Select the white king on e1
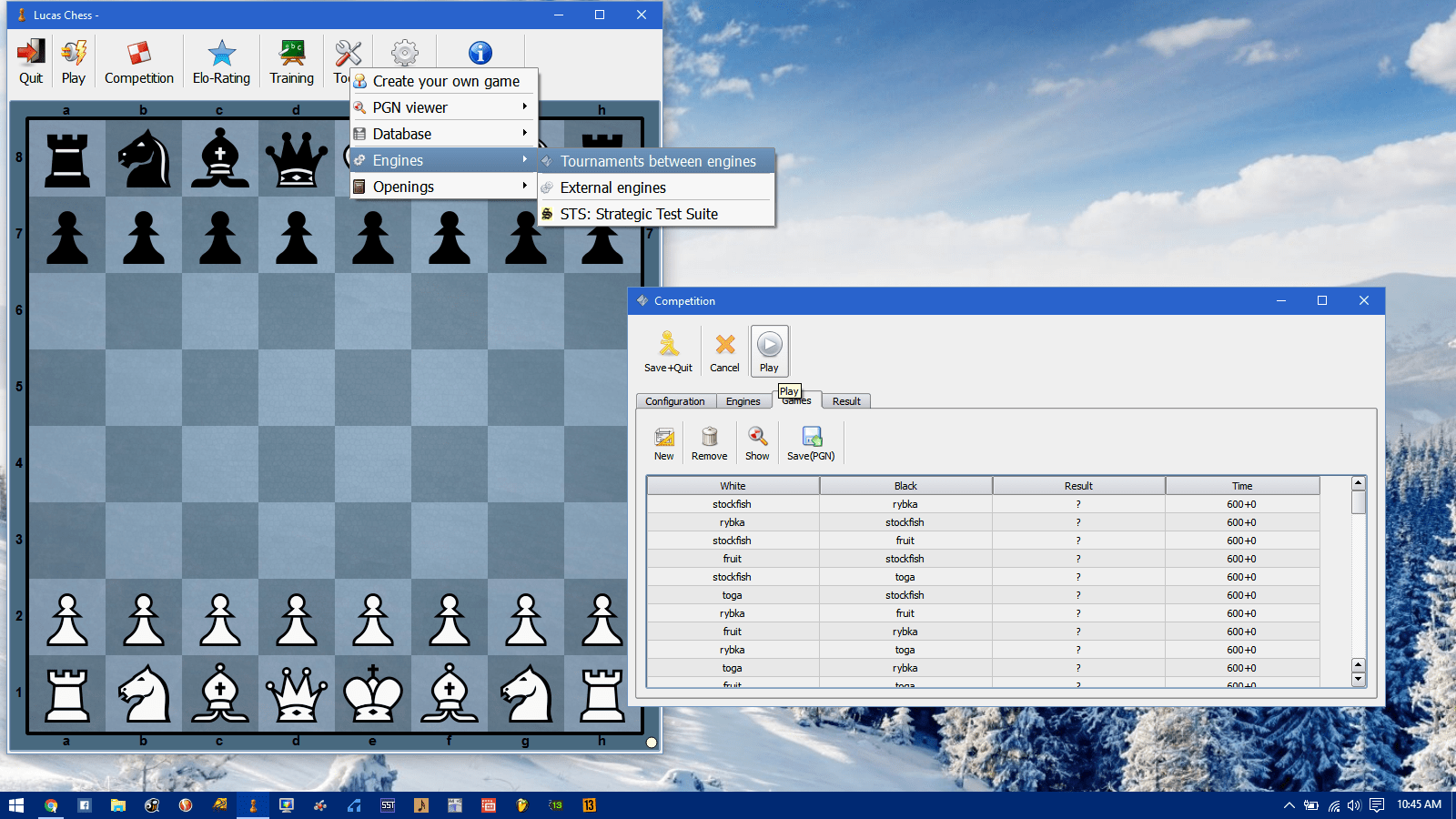Image resolution: width=1456 pixels, height=819 pixels. point(373,693)
